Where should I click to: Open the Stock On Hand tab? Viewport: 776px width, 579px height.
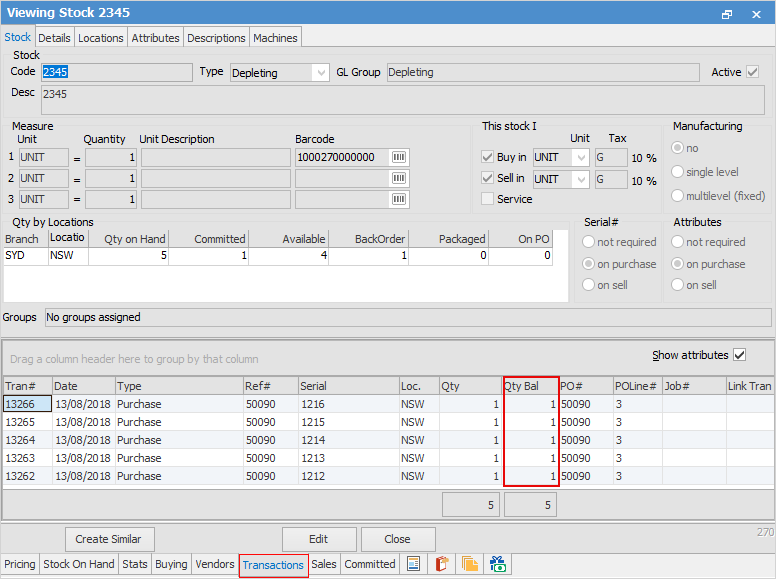tap(79, 565)
